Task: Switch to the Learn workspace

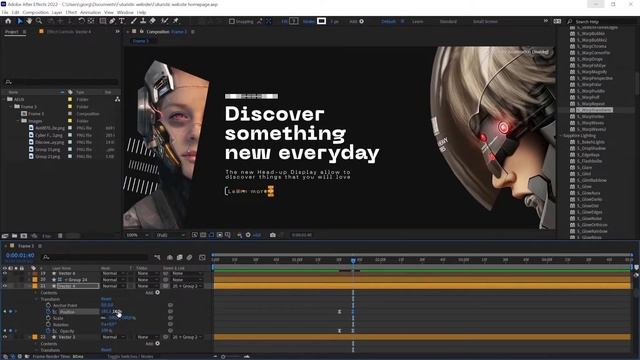Action: [418, 21]
